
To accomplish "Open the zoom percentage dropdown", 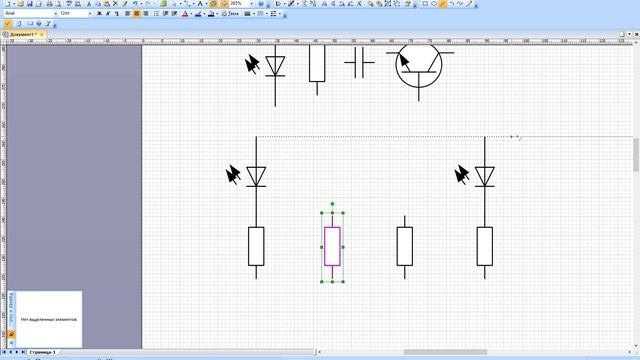I will pyautogui.click(x=251, y=4).
